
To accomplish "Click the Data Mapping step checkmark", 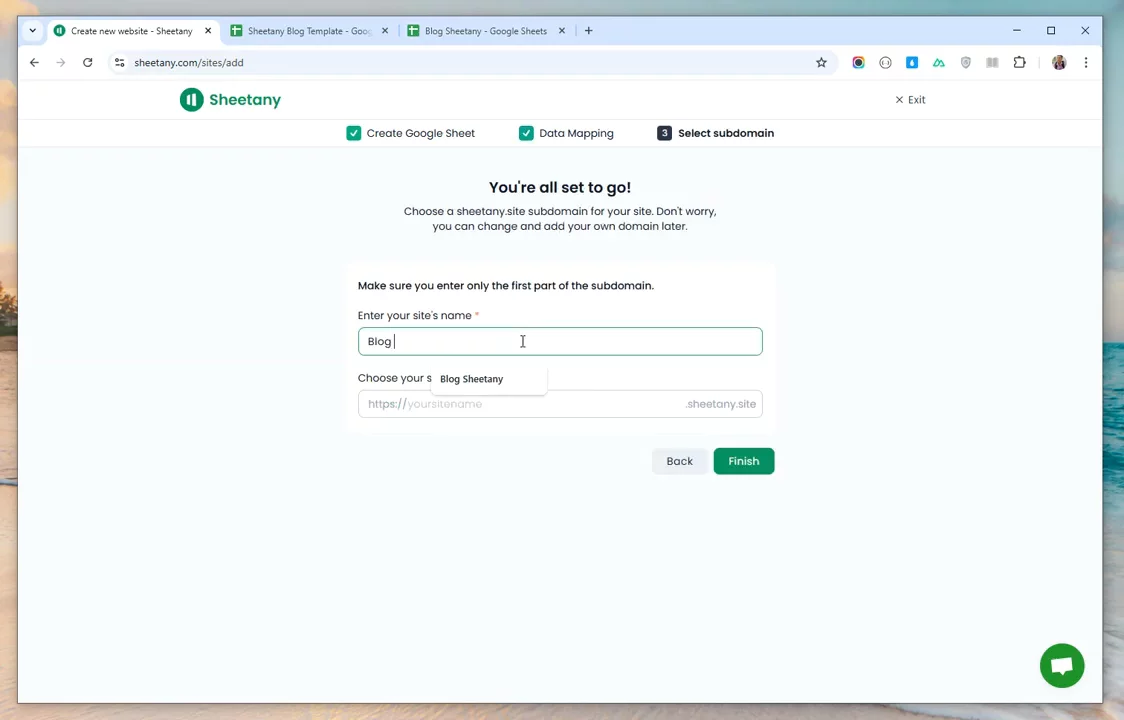I will (526, 133).
